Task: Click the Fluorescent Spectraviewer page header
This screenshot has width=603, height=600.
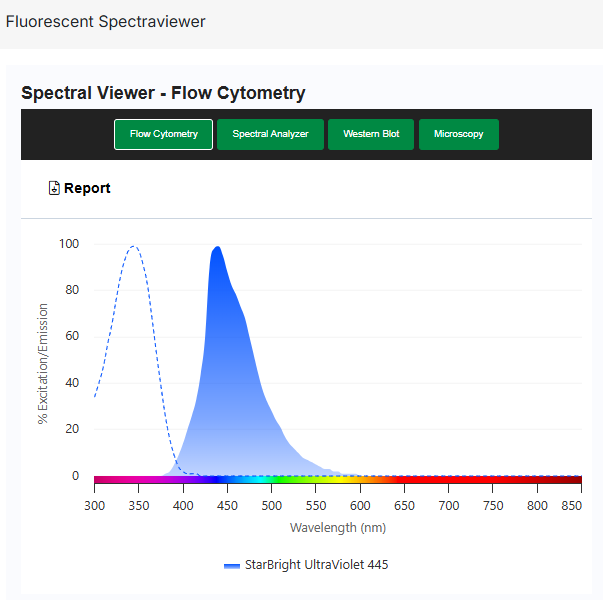Action: pos(105,21)
